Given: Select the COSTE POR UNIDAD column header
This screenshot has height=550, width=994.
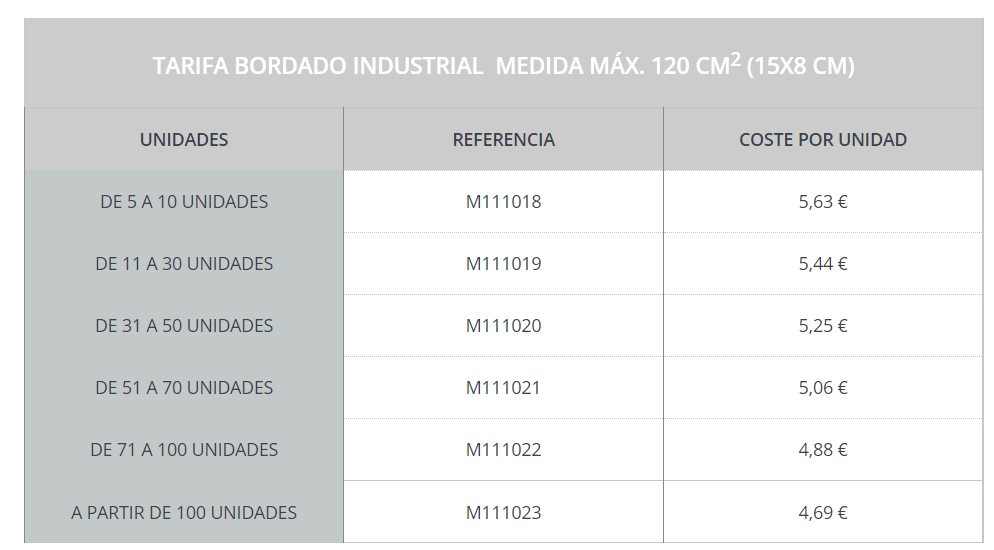Looking at the screenshot, I should pyautogui.click(x=823, y=139).
